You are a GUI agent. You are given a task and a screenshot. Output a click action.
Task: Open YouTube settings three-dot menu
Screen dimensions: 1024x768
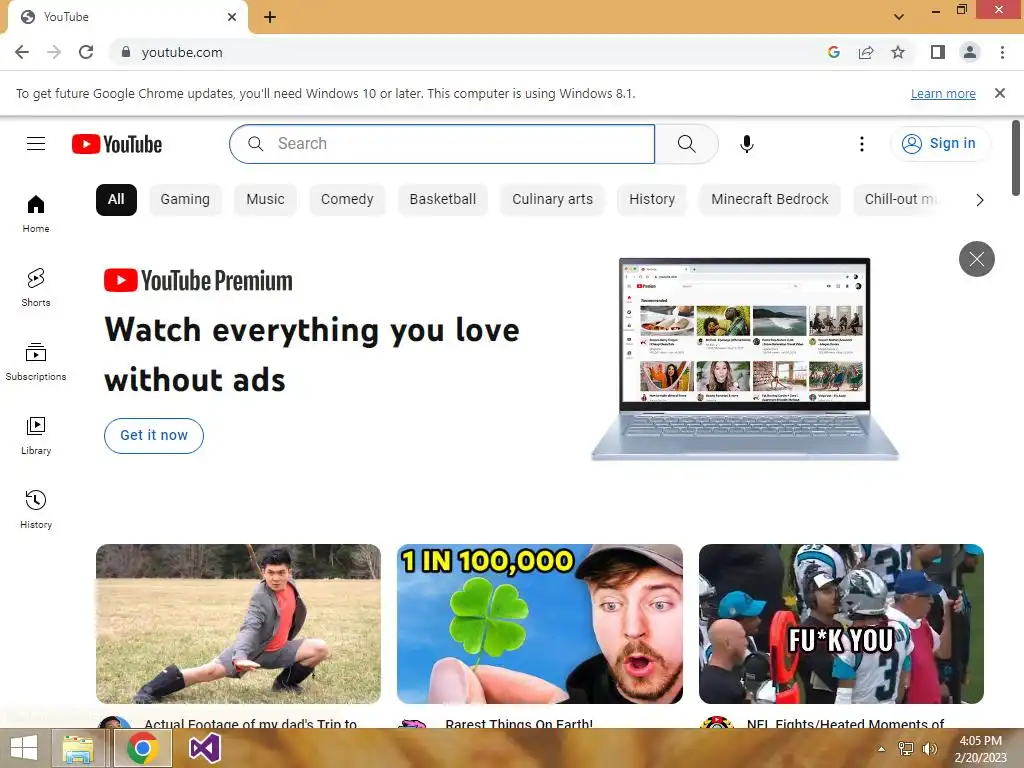point(861,144)
